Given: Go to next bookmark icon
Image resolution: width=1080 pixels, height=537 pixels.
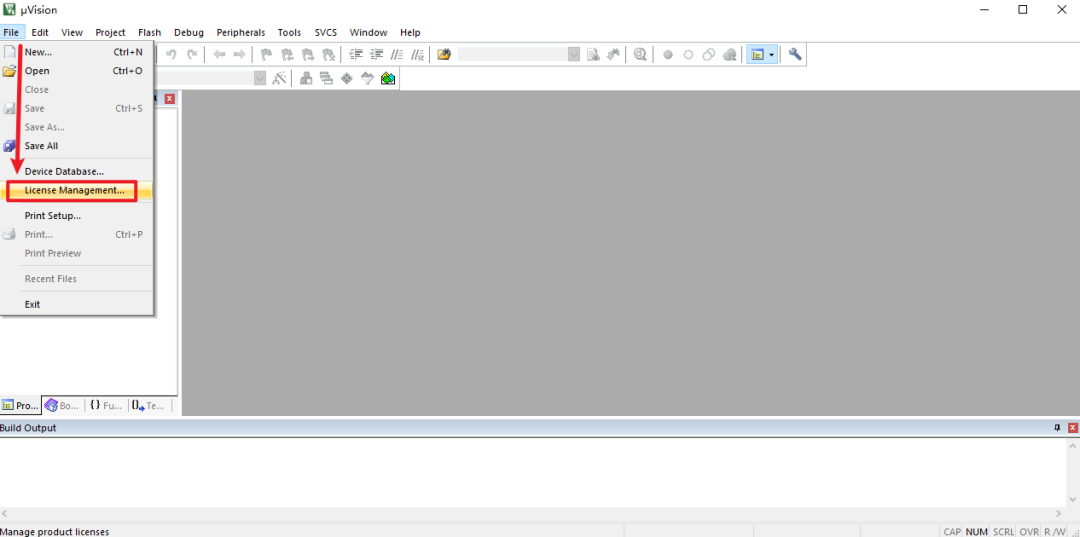Looking at the screenshot, I should point(308,54).
